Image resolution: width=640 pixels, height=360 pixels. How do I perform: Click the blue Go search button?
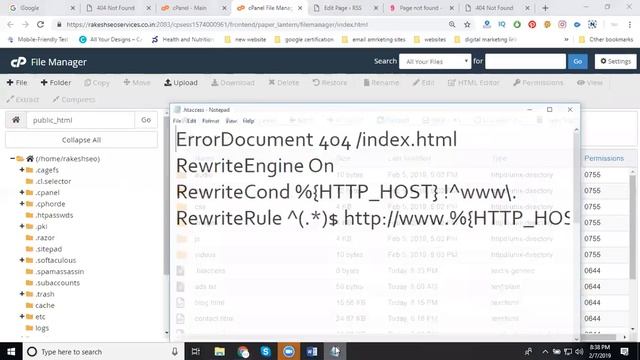tap(578, 61)
